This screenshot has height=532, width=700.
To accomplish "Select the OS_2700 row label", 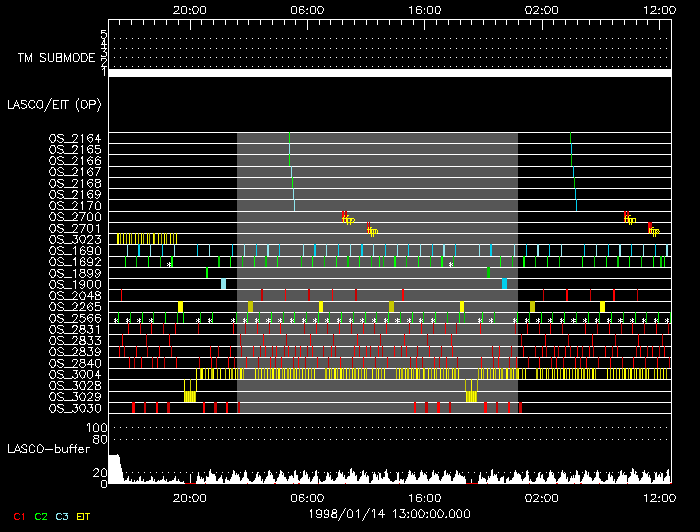I will pyautogui.click(x=75, y=217).
